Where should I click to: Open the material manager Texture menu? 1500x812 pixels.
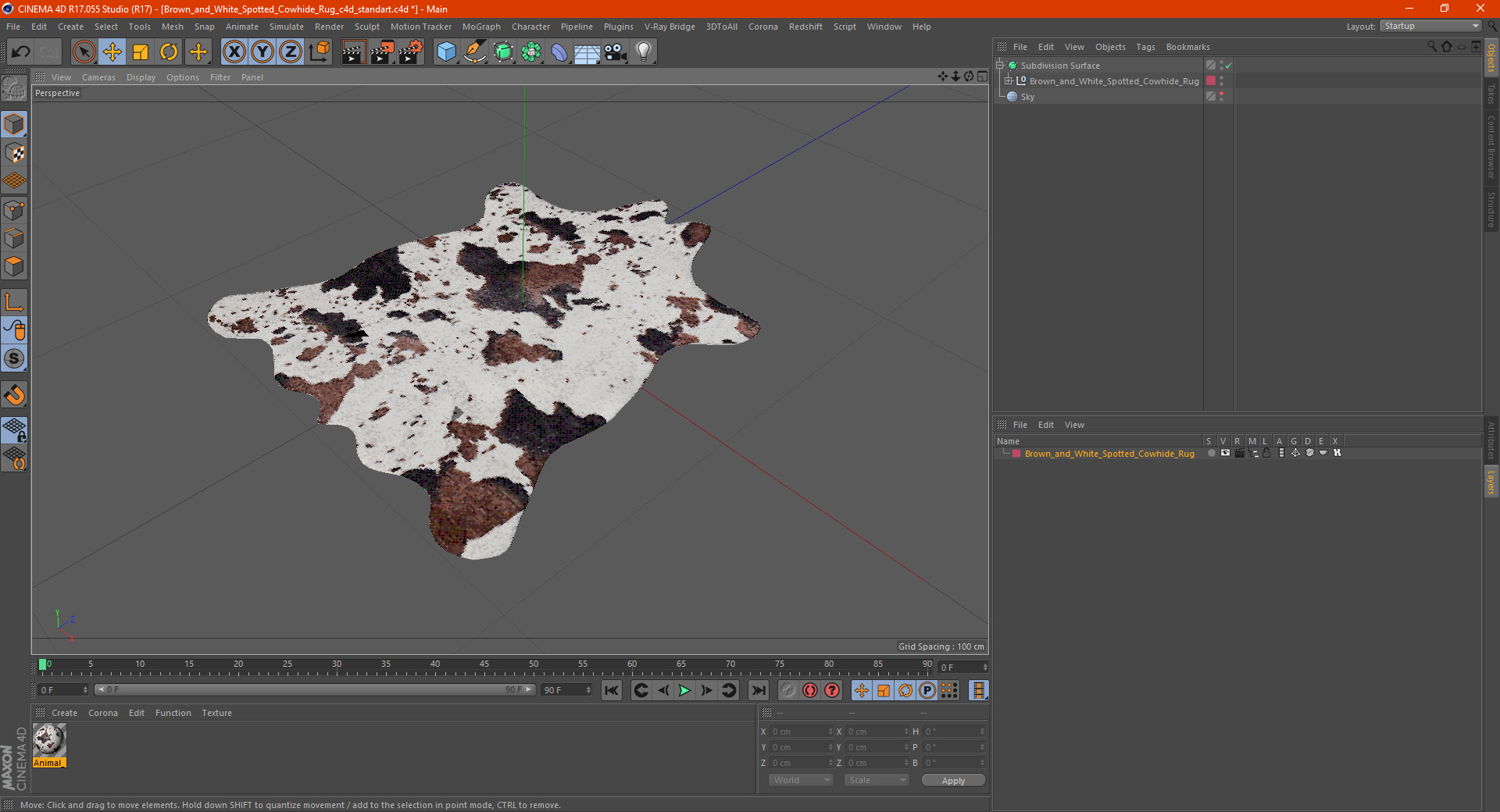pyautogui.click(x=216, y=713)
